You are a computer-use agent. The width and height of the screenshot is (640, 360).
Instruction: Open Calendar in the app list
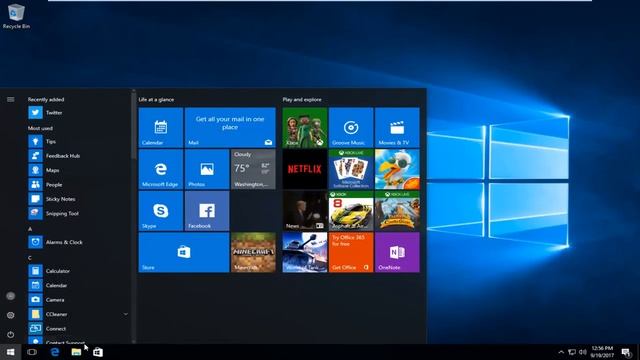78,285
